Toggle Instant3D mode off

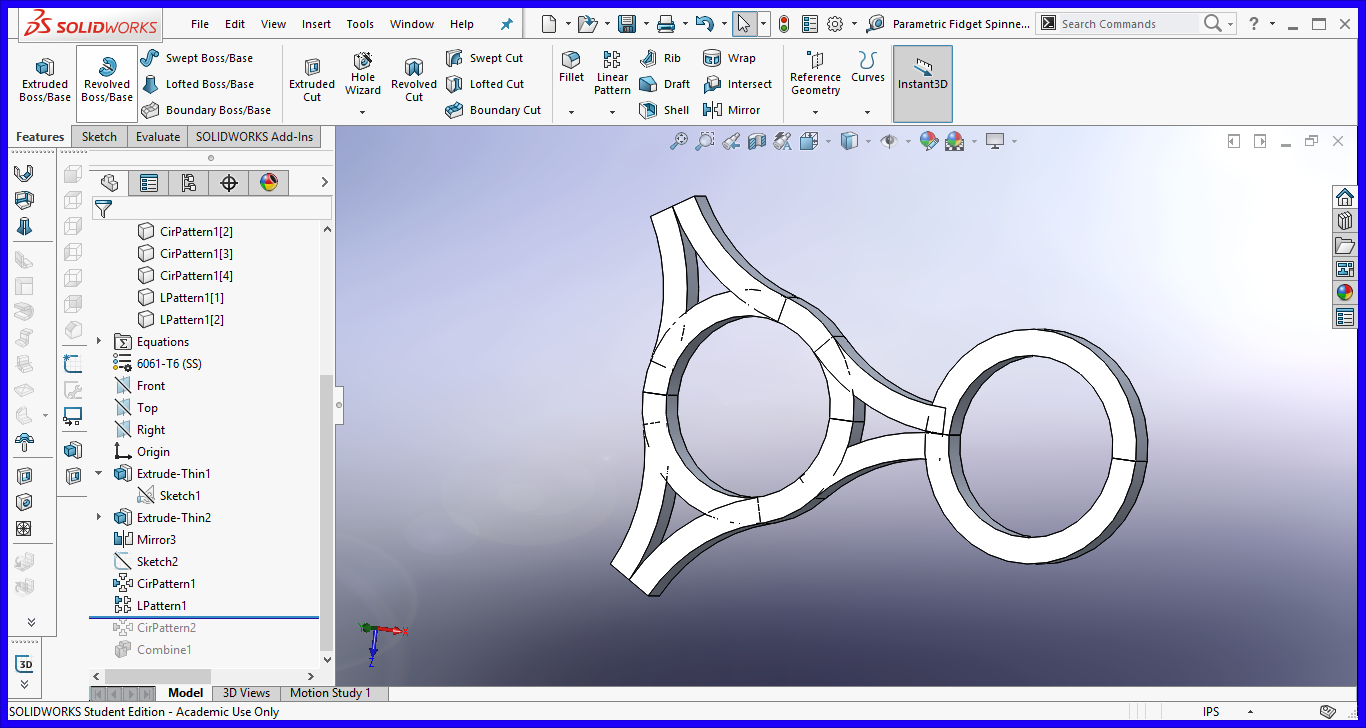point(922,83)
